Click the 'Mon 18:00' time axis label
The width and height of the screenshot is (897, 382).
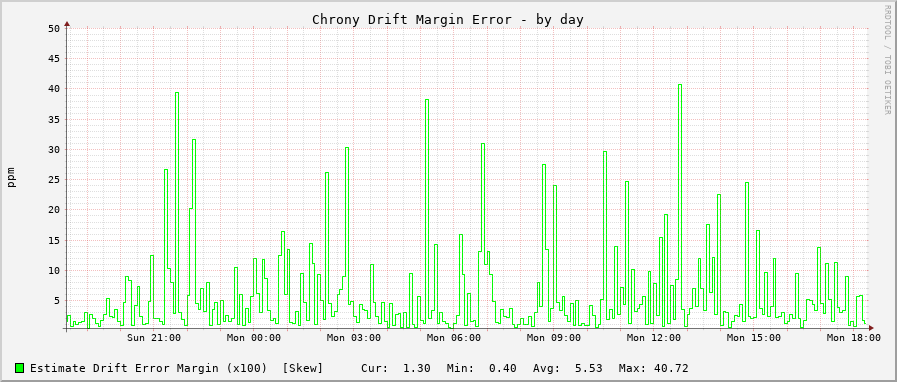[854, 338]
